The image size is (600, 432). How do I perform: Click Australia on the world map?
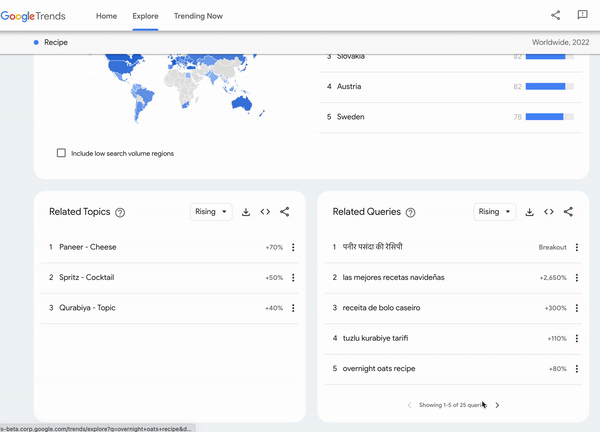241,103
